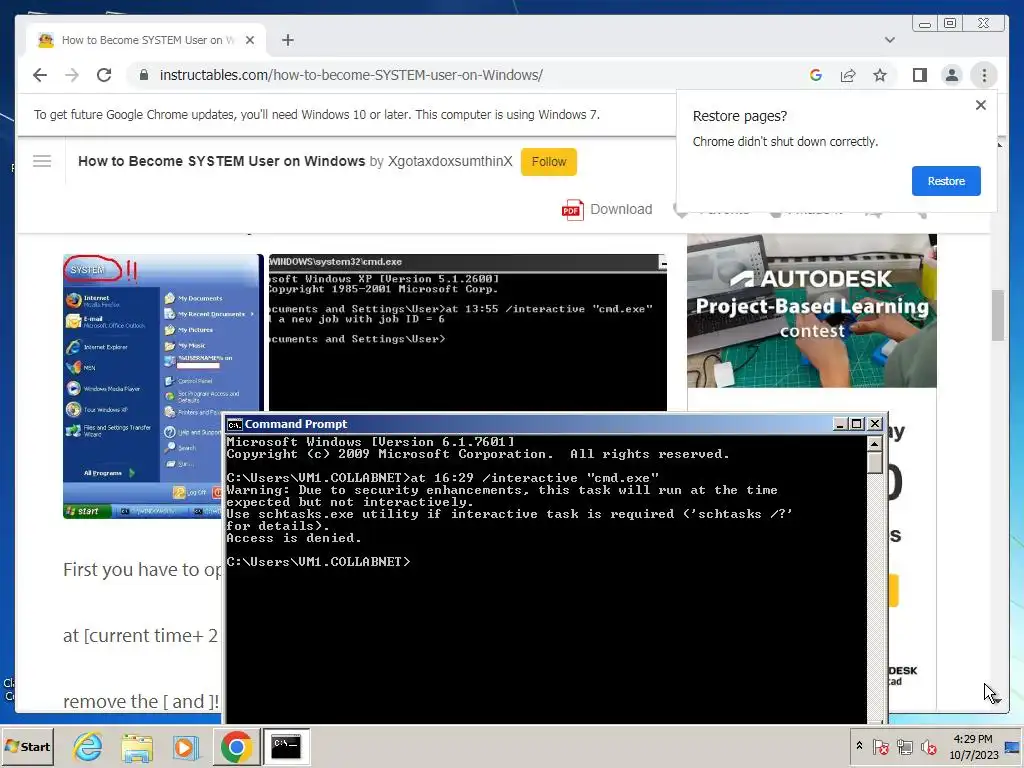Click the Autodesk Project-Based Learning contest ad

[x=812, y=311]
